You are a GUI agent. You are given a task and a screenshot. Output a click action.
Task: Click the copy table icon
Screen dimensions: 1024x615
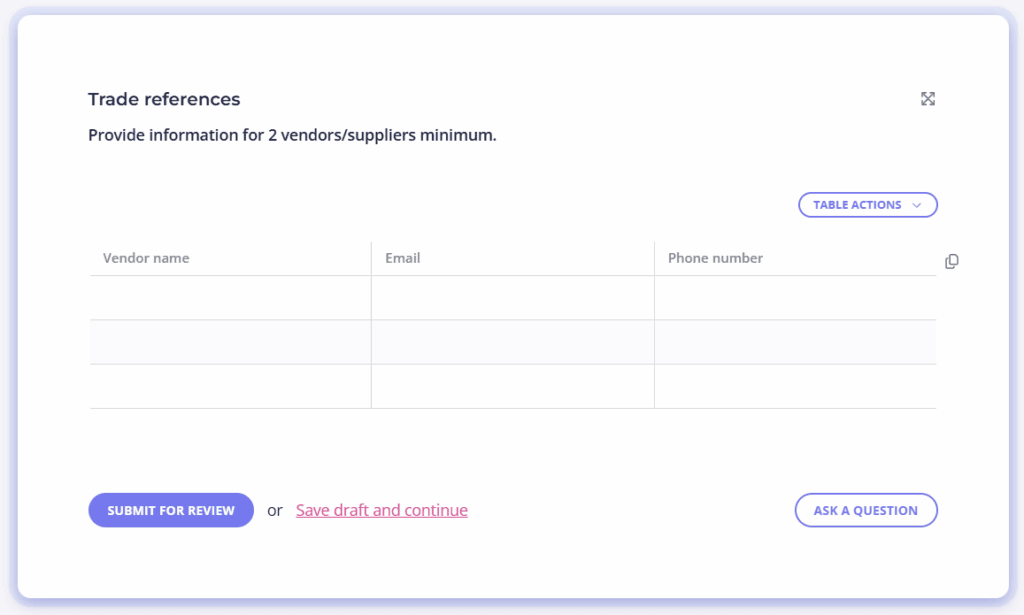(x=952, y=261)
